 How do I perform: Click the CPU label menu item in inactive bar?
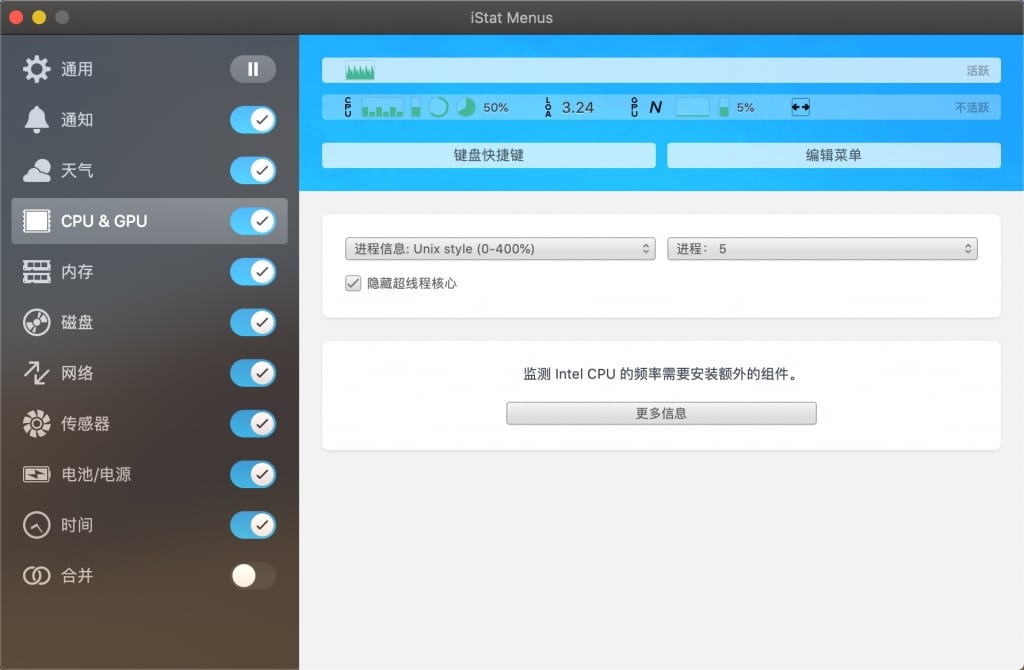click(348, 107)
